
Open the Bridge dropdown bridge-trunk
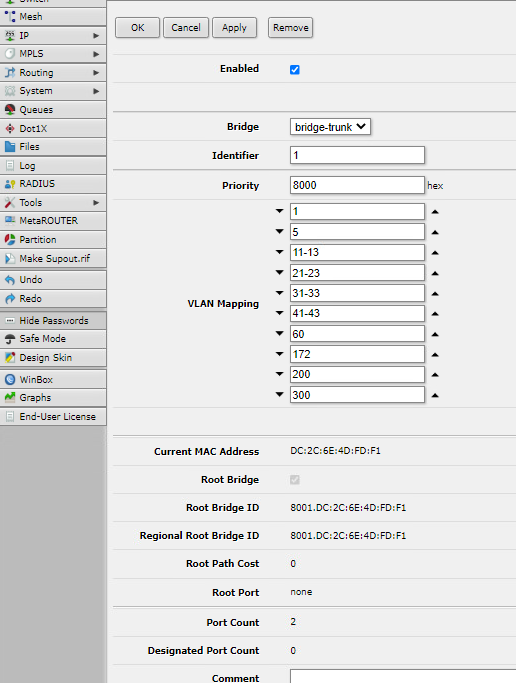click(330, 127)
